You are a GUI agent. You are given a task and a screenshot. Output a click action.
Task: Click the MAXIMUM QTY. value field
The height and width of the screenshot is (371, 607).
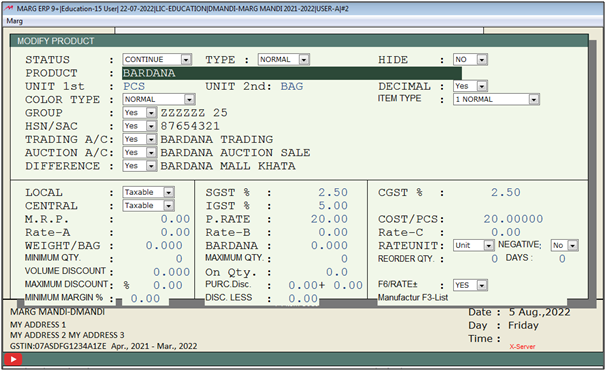(344, 259)
